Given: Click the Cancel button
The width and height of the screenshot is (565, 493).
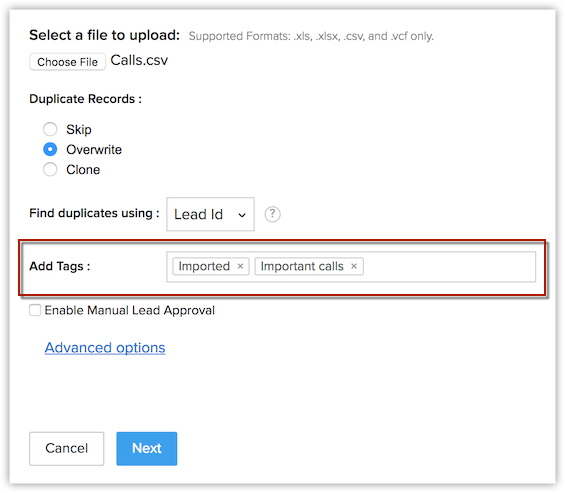Looking at the screenshot, I should [x=67, y=448].
